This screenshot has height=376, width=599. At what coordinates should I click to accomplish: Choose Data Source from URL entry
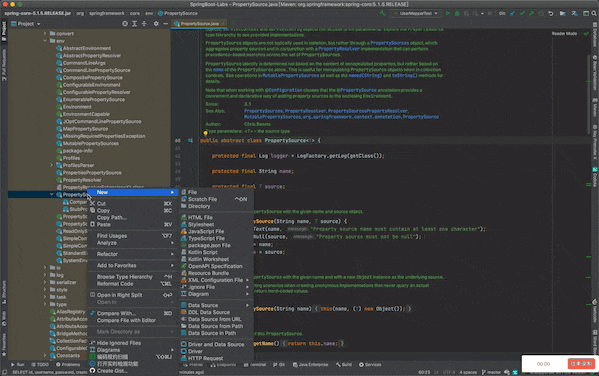click(216, 319)
